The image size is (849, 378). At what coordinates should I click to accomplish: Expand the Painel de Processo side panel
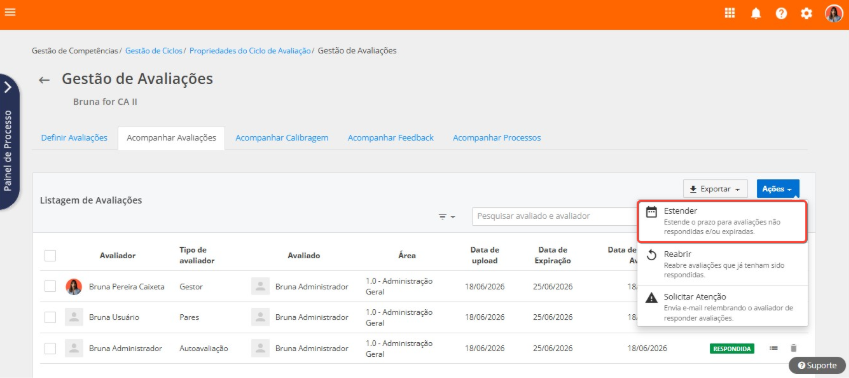(9, 142)
